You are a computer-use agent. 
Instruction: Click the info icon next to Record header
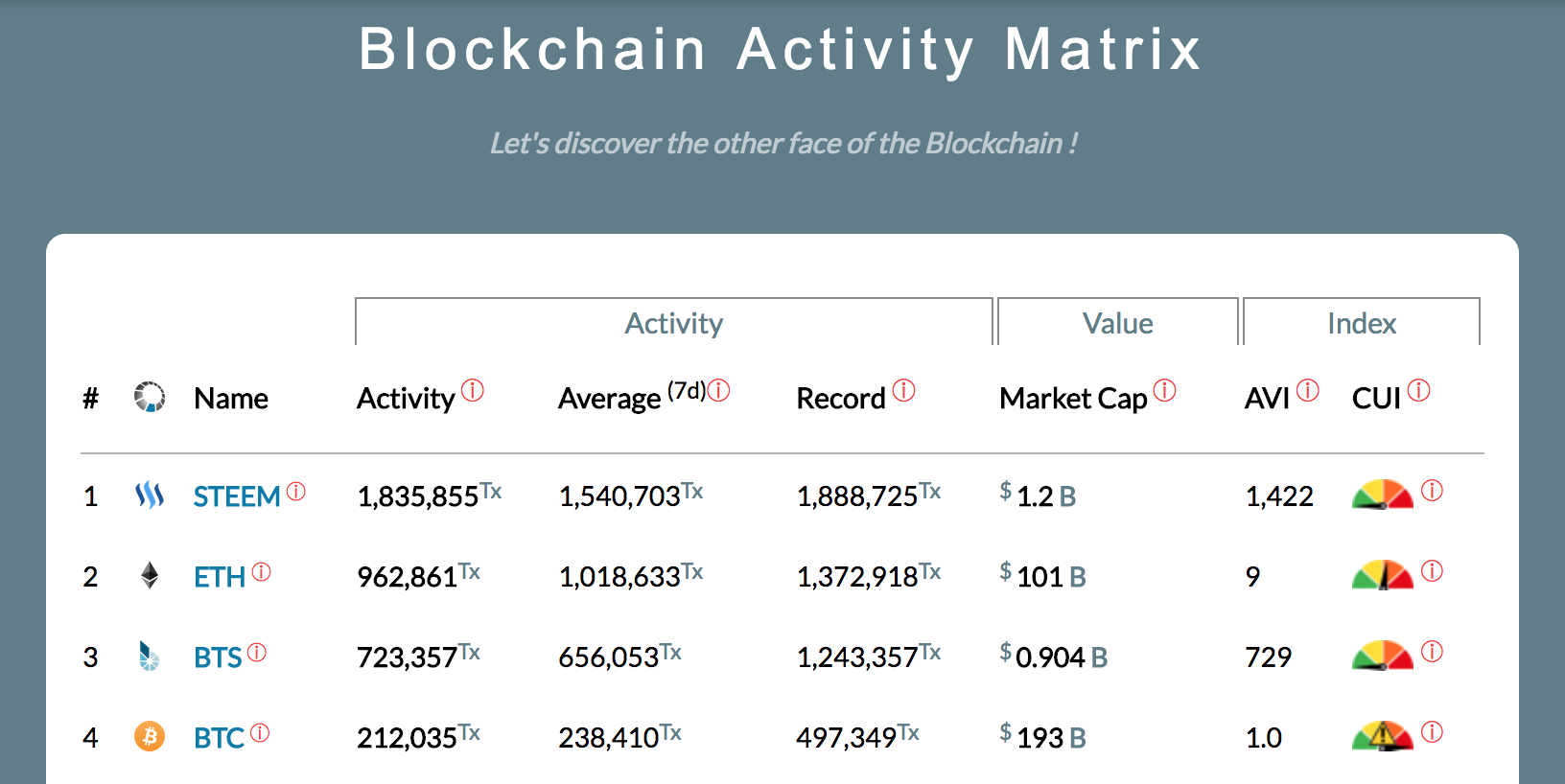[x=903, y=390]
